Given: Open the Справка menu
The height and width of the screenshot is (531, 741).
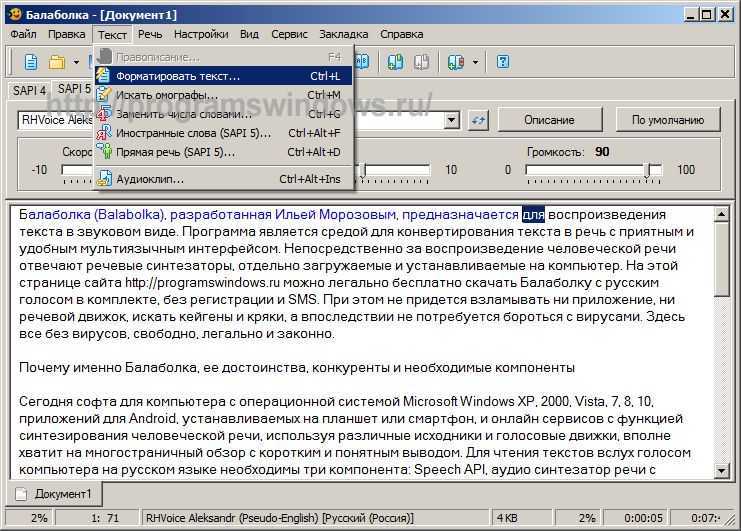Looking at the screenshot, I should pyautogui.click(x=402, y=34).
